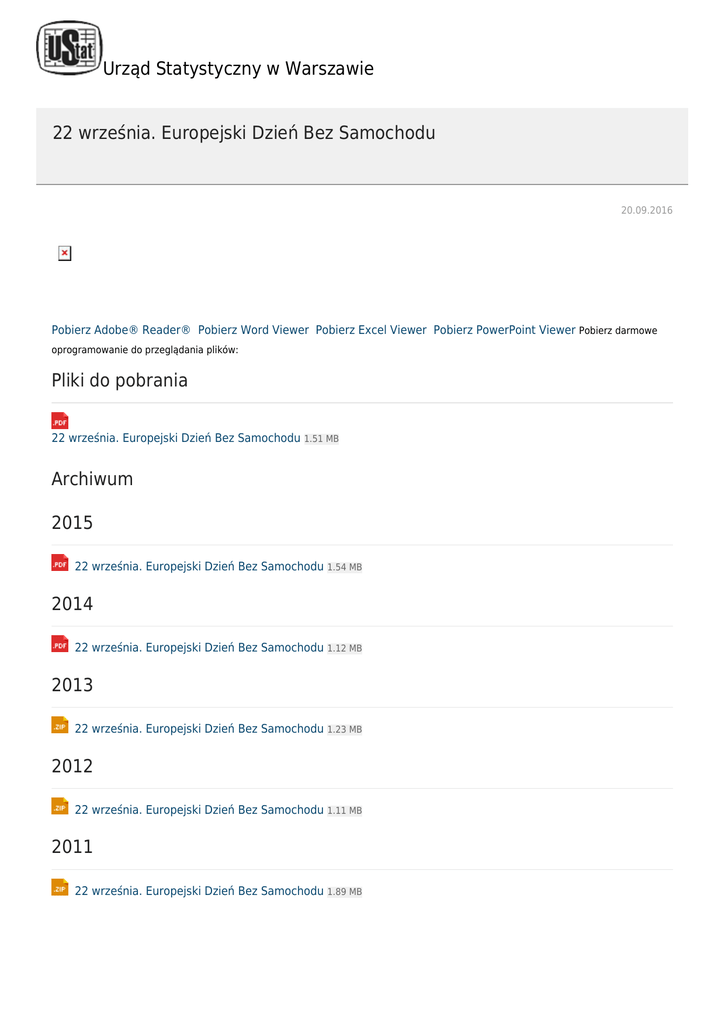Screen dimensions: 725x1024
Task: Open Pobierz Excel Viewer link
Action: click(371, 330)
